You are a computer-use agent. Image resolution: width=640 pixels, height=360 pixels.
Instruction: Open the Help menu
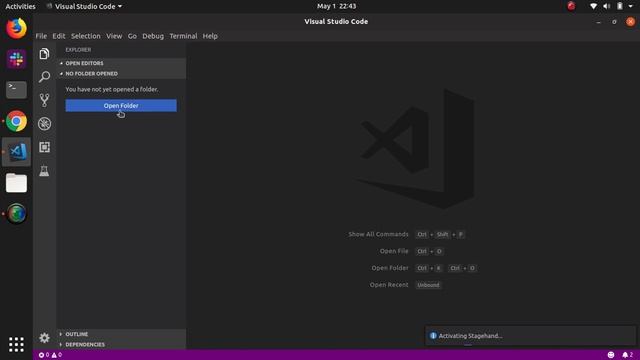point(210,36)
